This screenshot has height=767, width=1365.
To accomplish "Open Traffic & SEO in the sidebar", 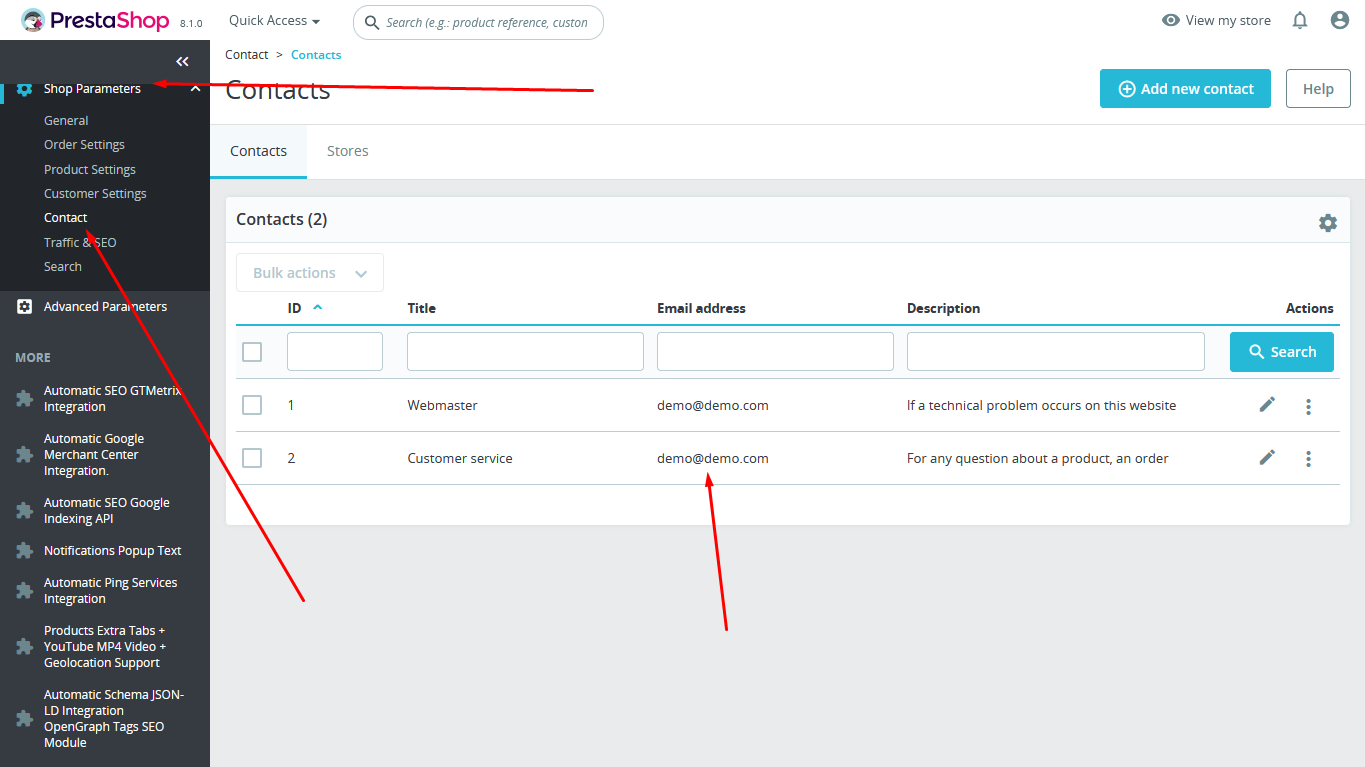I will click(80, 243).
